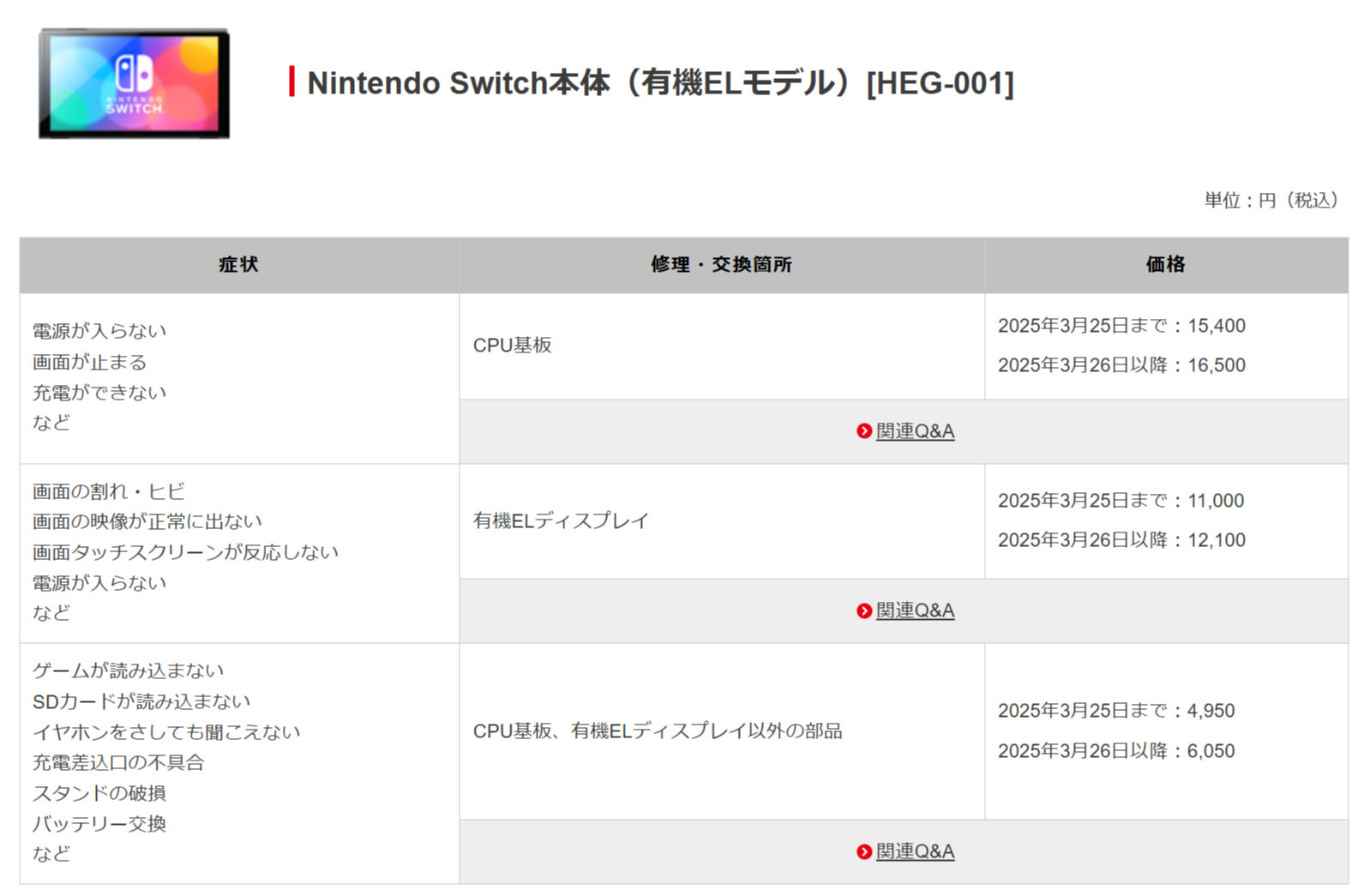Click the 症状 column header

click(x=238, y=265)
